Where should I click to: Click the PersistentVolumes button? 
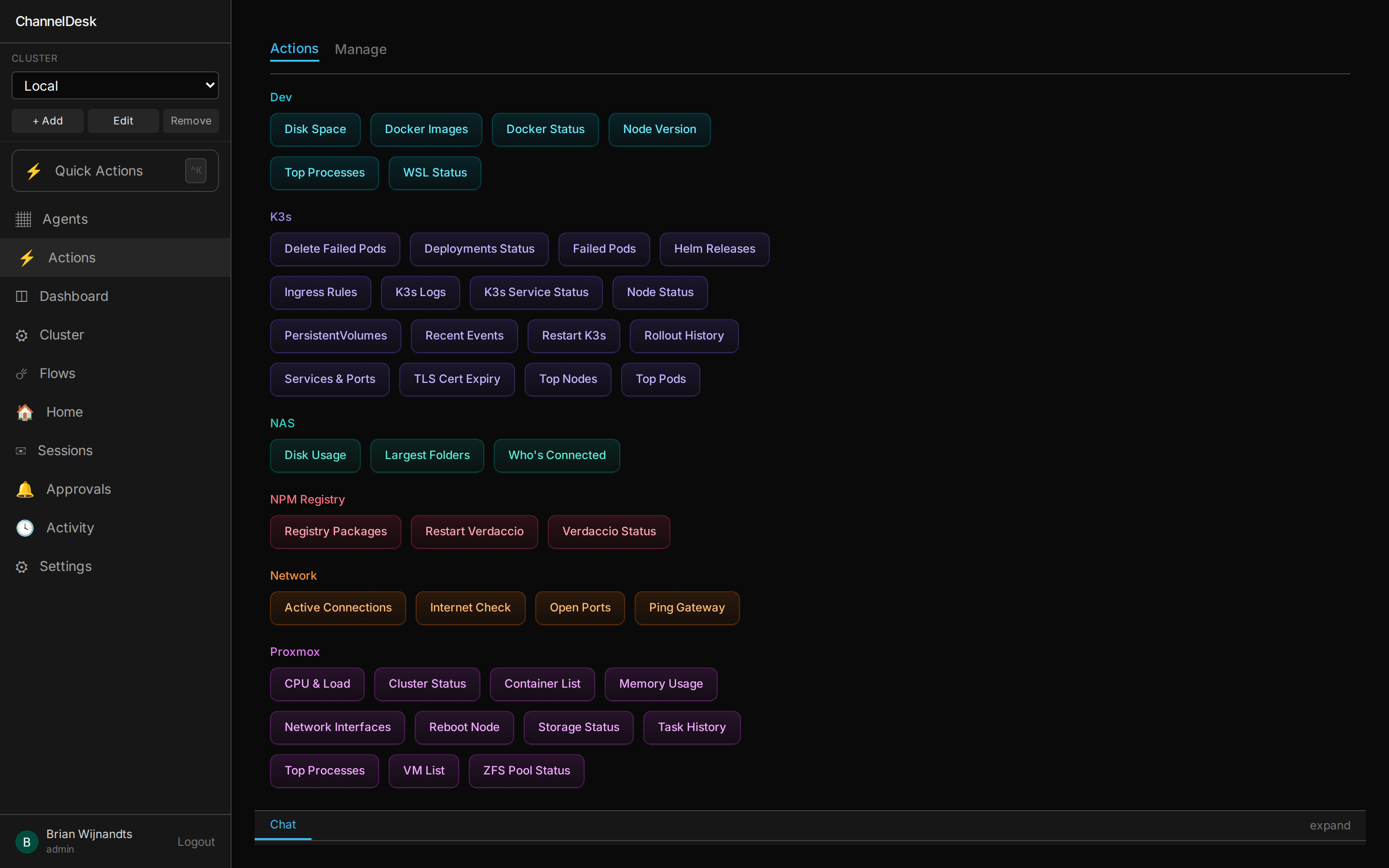(336, 336)
